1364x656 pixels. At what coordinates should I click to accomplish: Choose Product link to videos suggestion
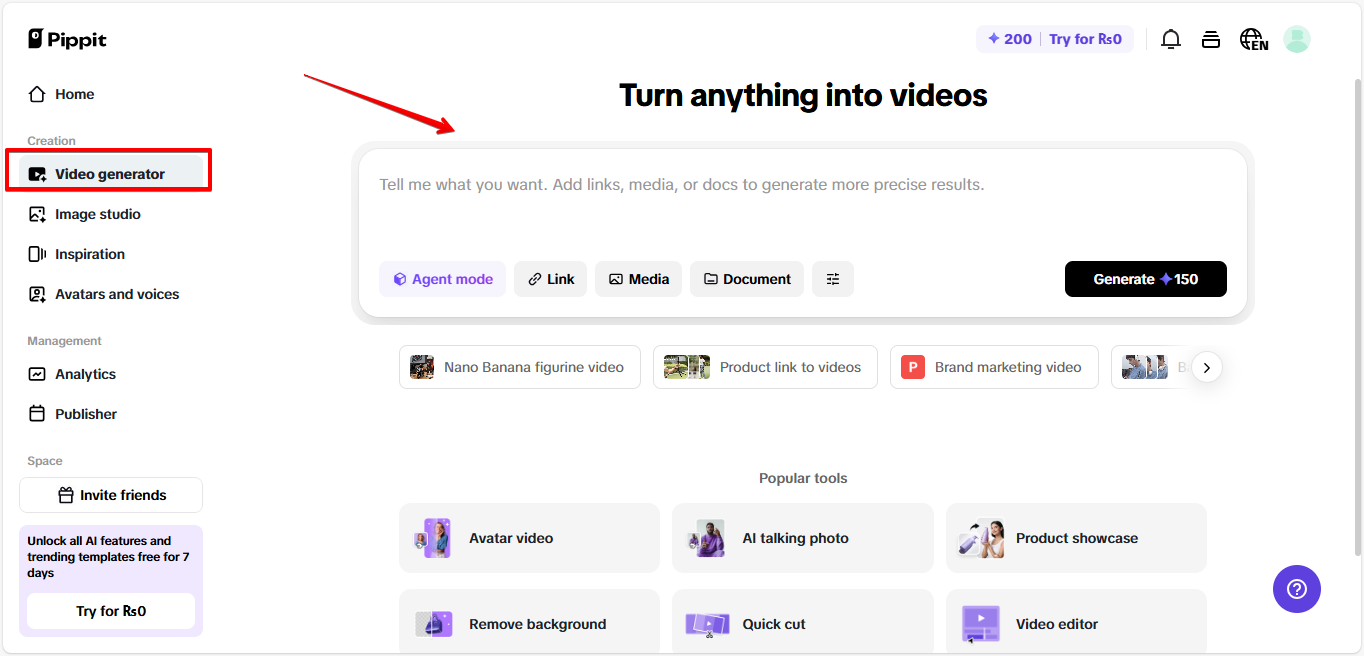(765, 367)
